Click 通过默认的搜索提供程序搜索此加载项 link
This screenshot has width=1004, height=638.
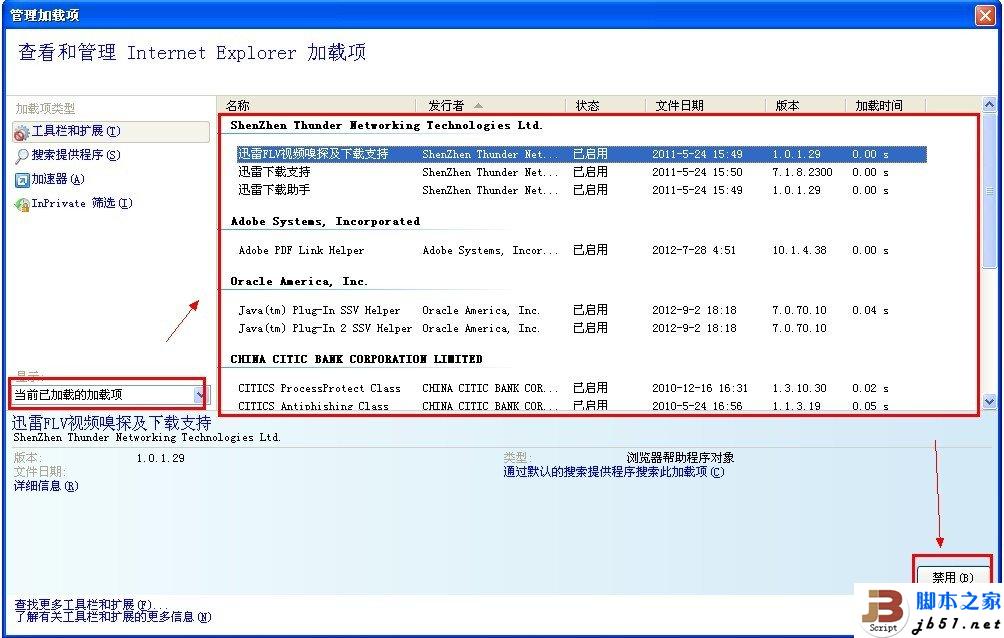point(613,471)
